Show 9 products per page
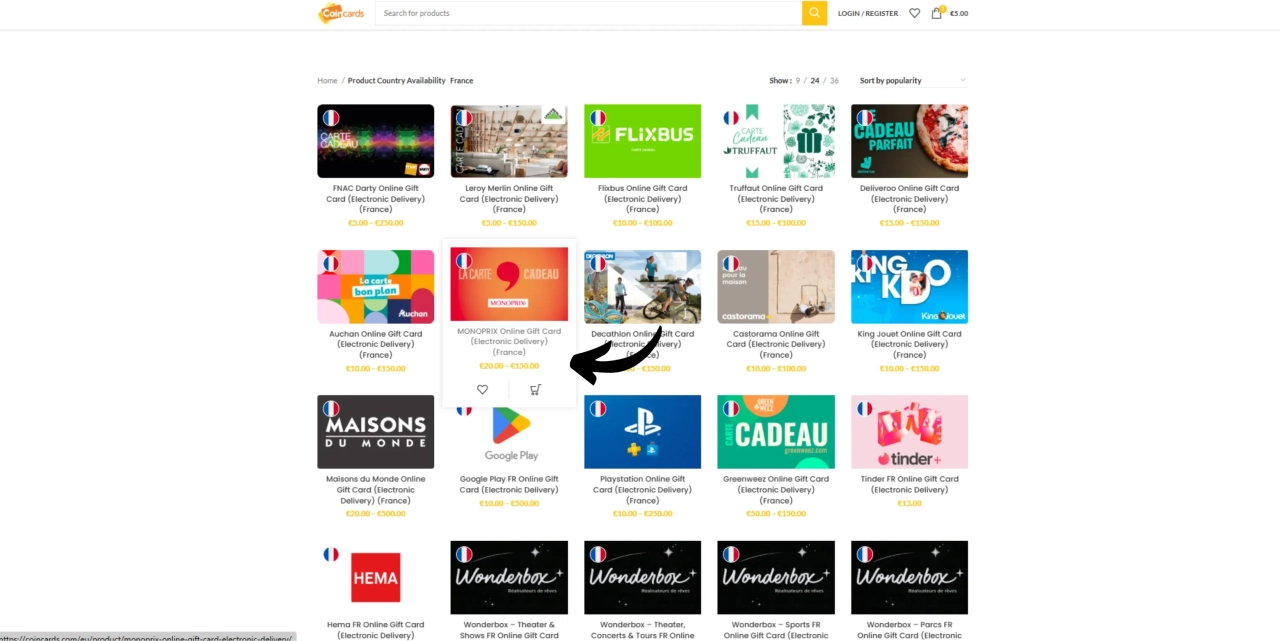 [x=797, y=81]
